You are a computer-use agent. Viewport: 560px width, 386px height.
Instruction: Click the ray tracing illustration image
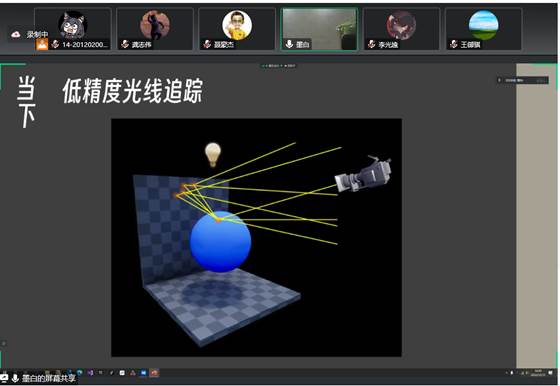pyautogui.click(x=256, y=237)
